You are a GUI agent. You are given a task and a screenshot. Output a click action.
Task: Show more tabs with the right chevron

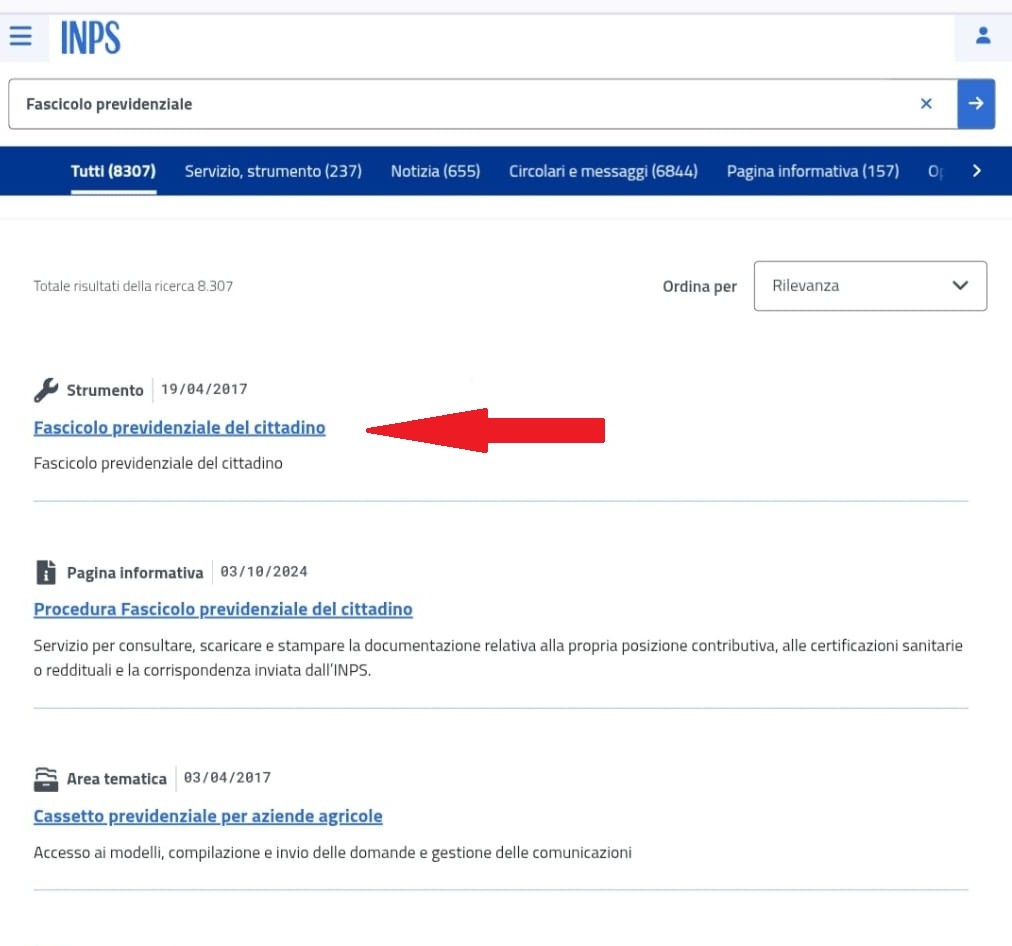pos(977,171)
